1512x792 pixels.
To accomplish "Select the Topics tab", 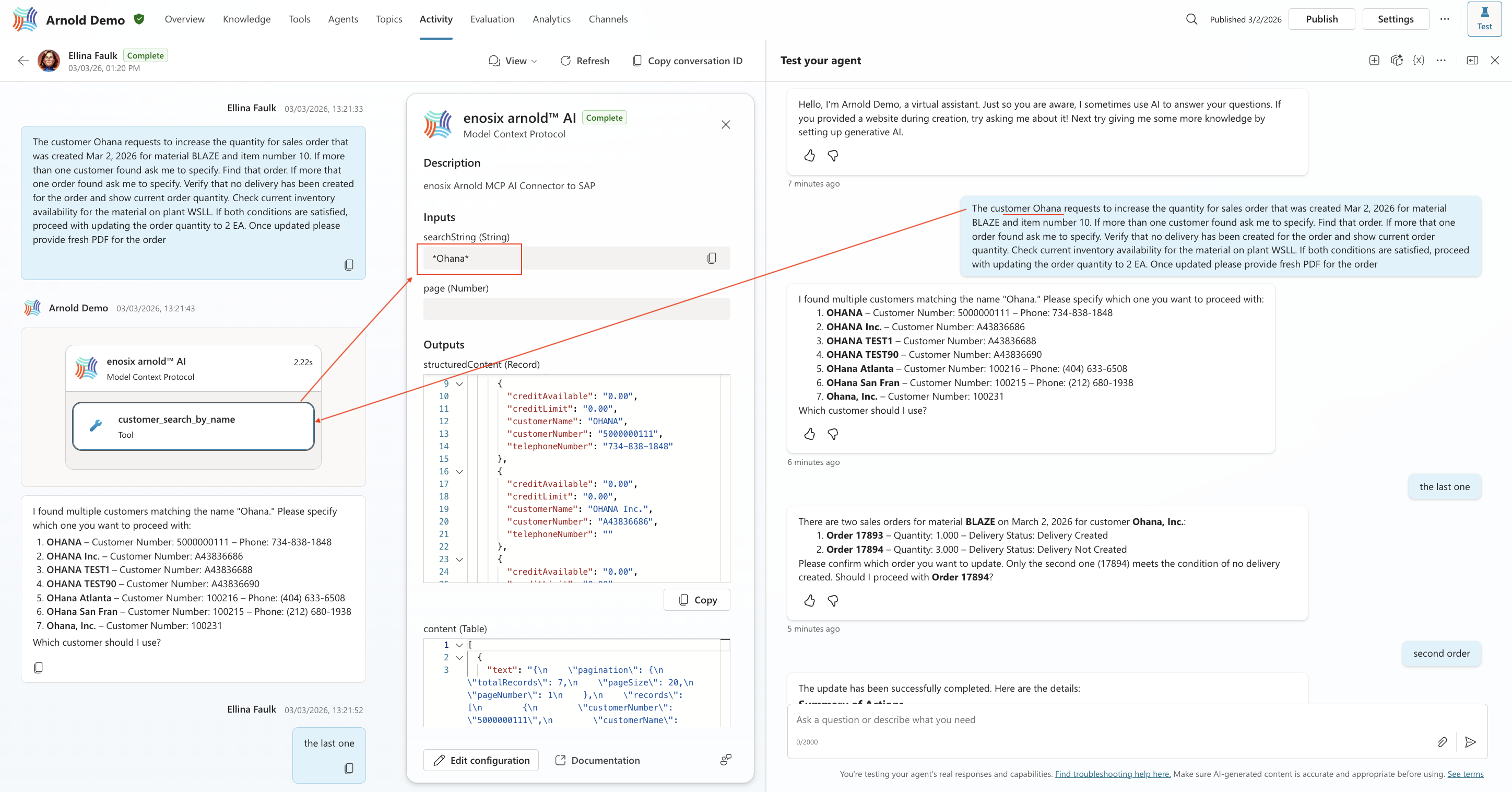I will click(x=389, y=19).
